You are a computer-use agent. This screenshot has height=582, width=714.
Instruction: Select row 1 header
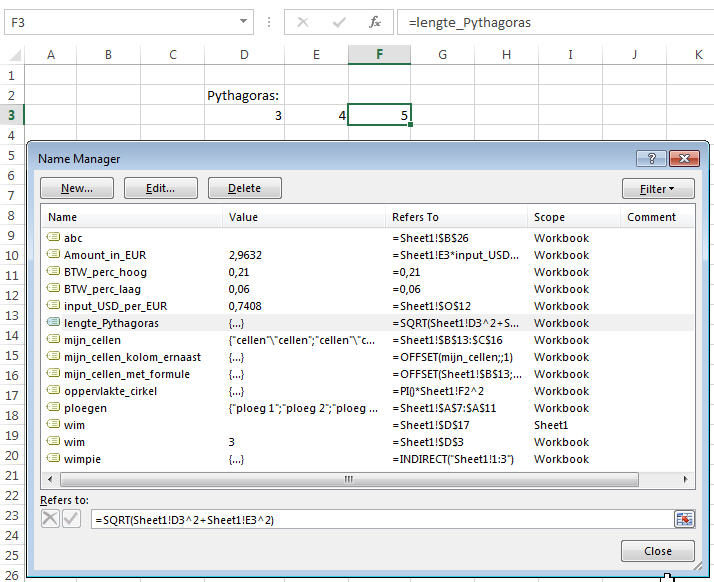pyautogui.click(x=11, y=75)
